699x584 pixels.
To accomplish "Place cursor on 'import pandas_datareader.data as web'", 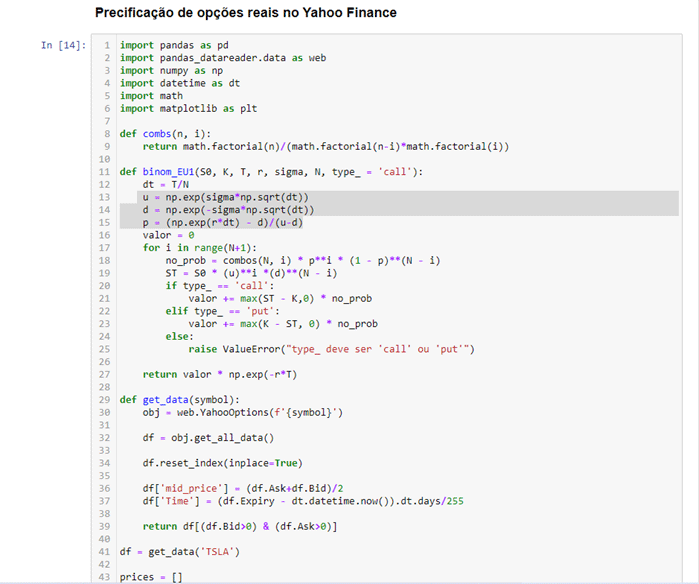I will pos(222,58).
